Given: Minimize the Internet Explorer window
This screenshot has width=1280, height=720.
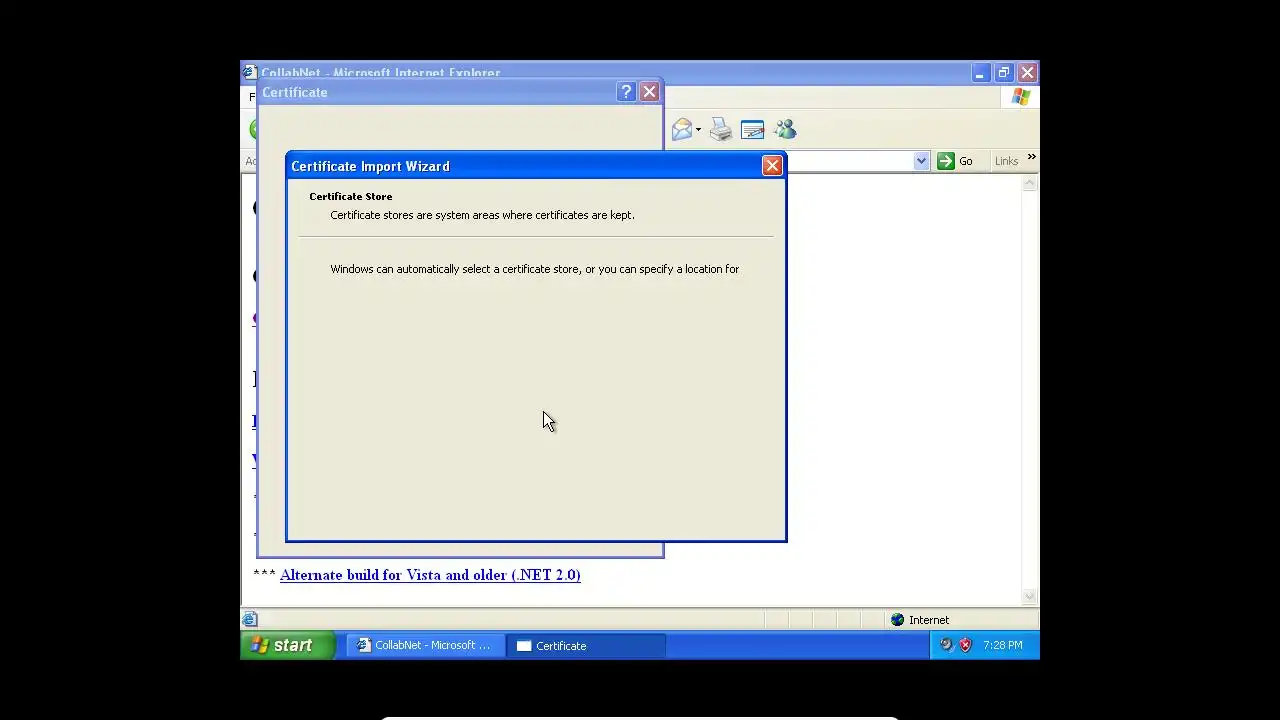Looking at the screenshot, I should tap(980, 73).
